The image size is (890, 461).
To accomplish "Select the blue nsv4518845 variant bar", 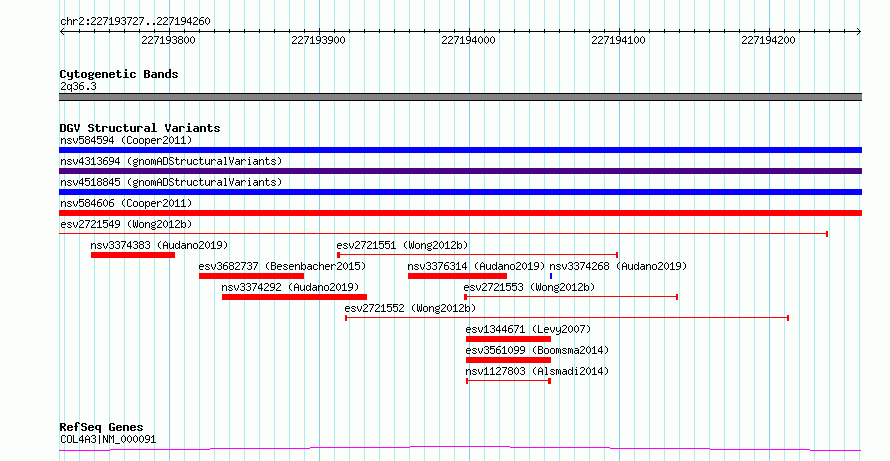I will [460, 192].
